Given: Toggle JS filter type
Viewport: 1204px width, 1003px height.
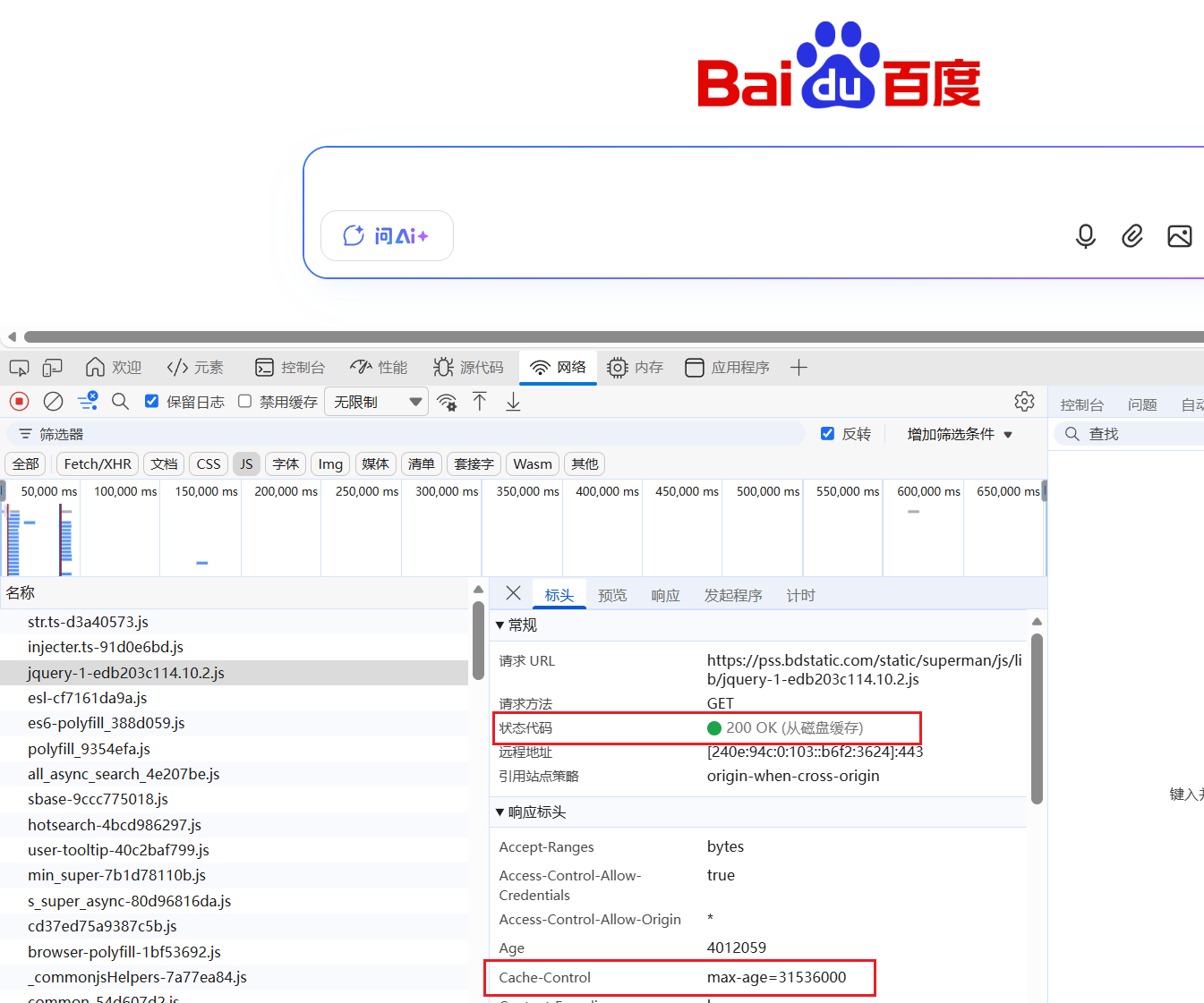Looking at the screenshot, I should coord(246,464).
